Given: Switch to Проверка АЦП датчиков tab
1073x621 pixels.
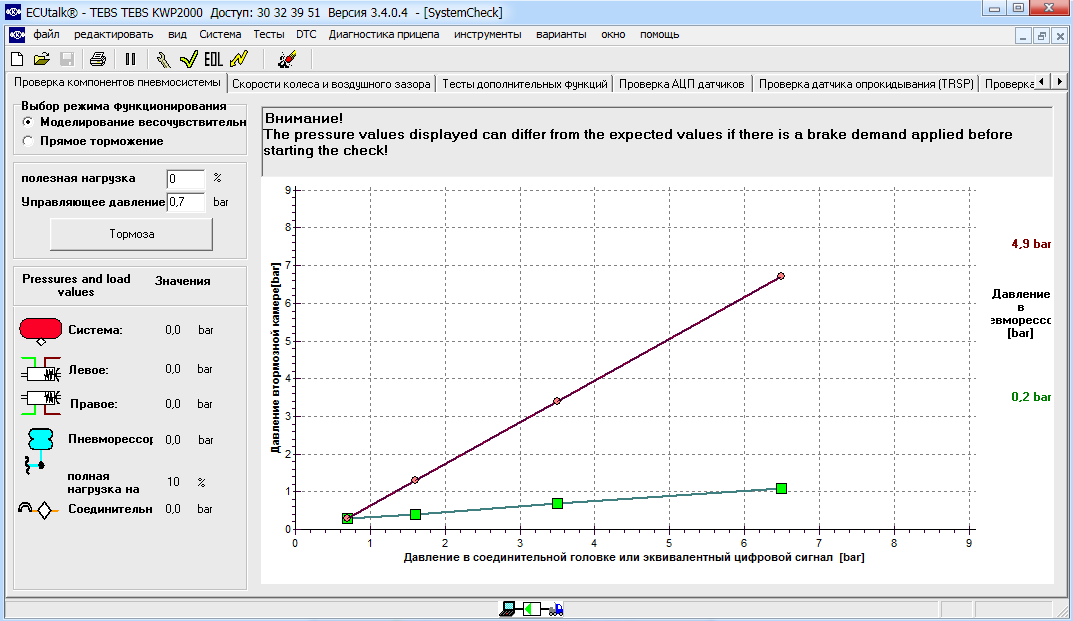Looking at the screenshot, I should click(x=681, y=84).
